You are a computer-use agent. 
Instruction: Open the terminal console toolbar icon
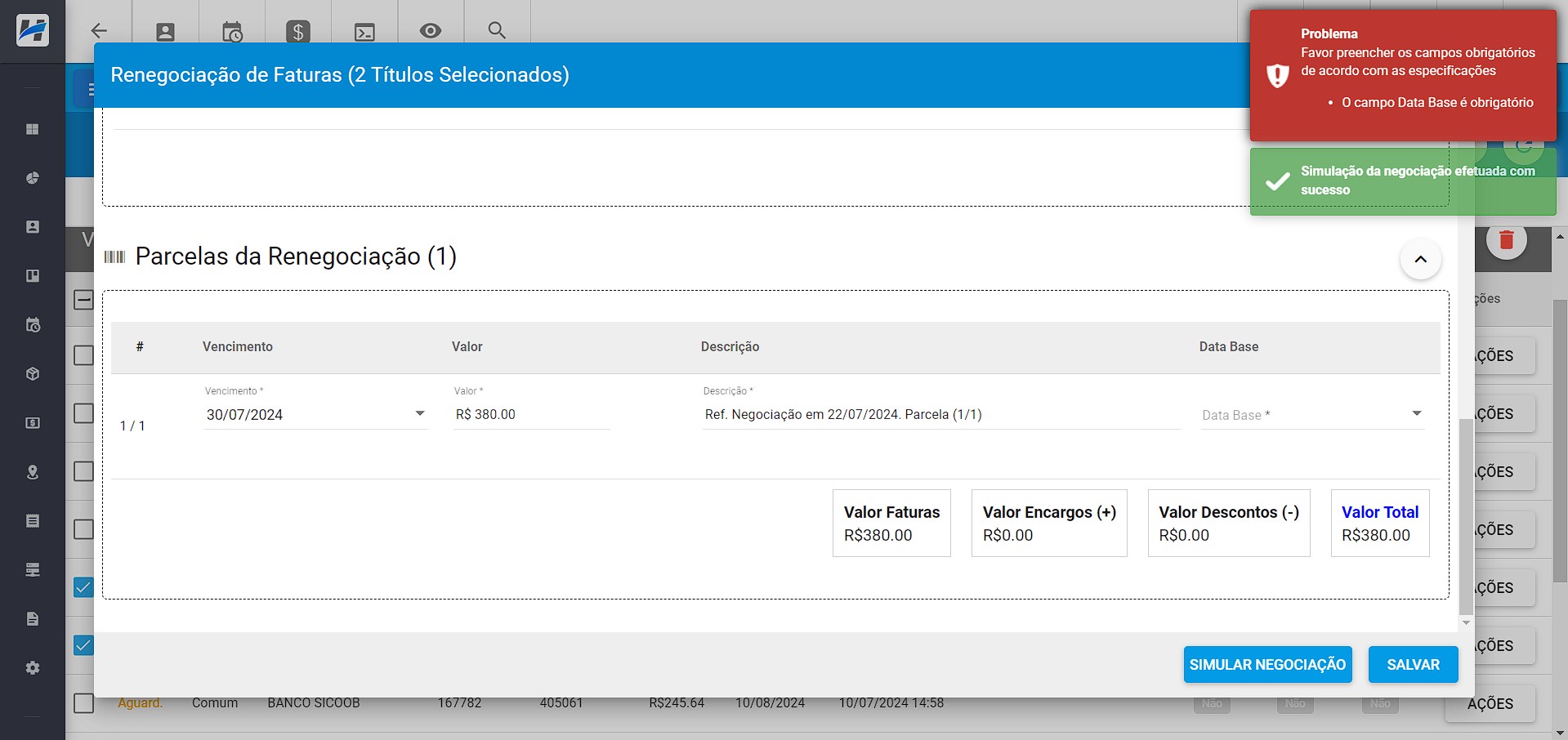(364, 32)
